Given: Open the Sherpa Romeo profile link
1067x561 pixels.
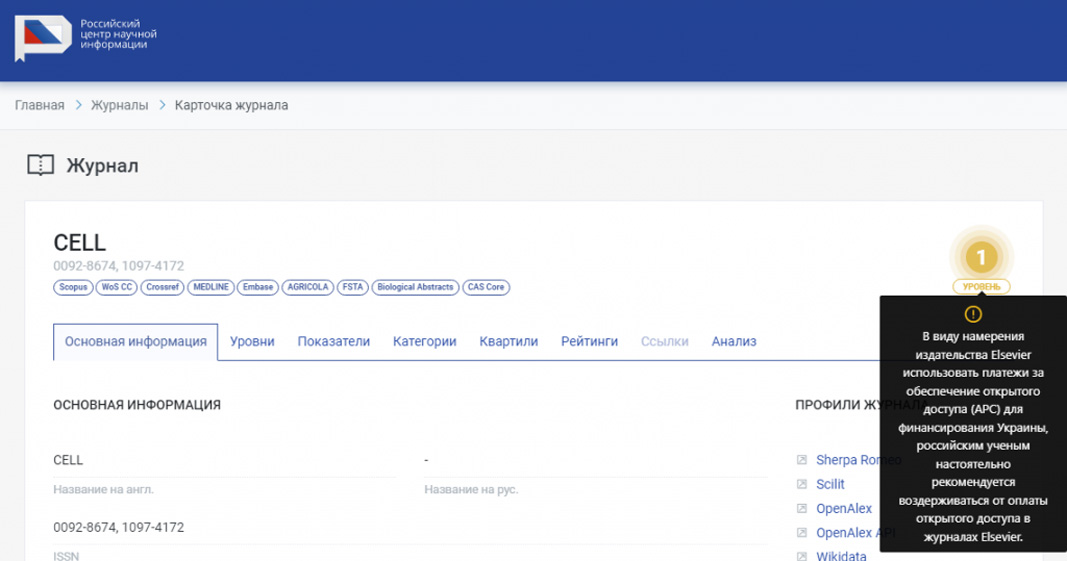Looking at the screenshot, I should click(x=858, y=460).
